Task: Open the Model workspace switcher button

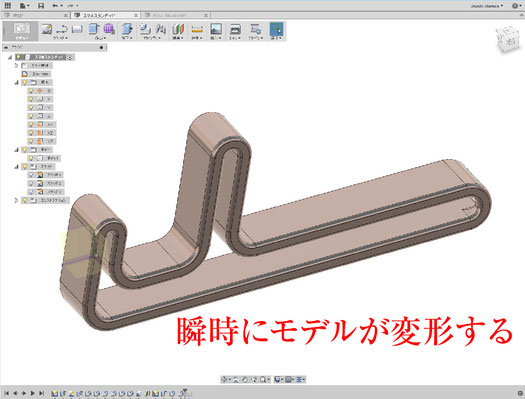Action: click(x=22, y=31)
